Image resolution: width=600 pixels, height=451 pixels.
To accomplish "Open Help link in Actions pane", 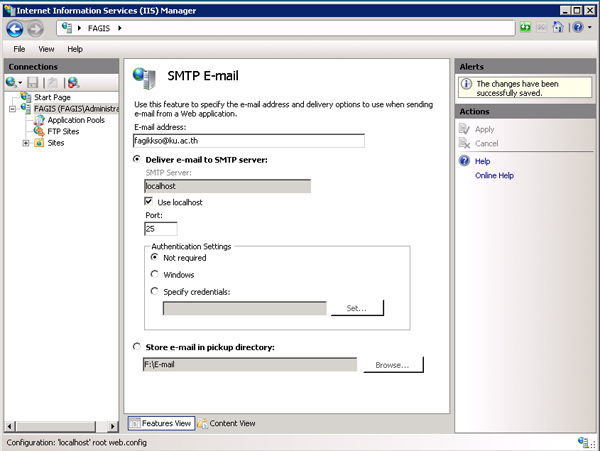I will coord(483,161).
